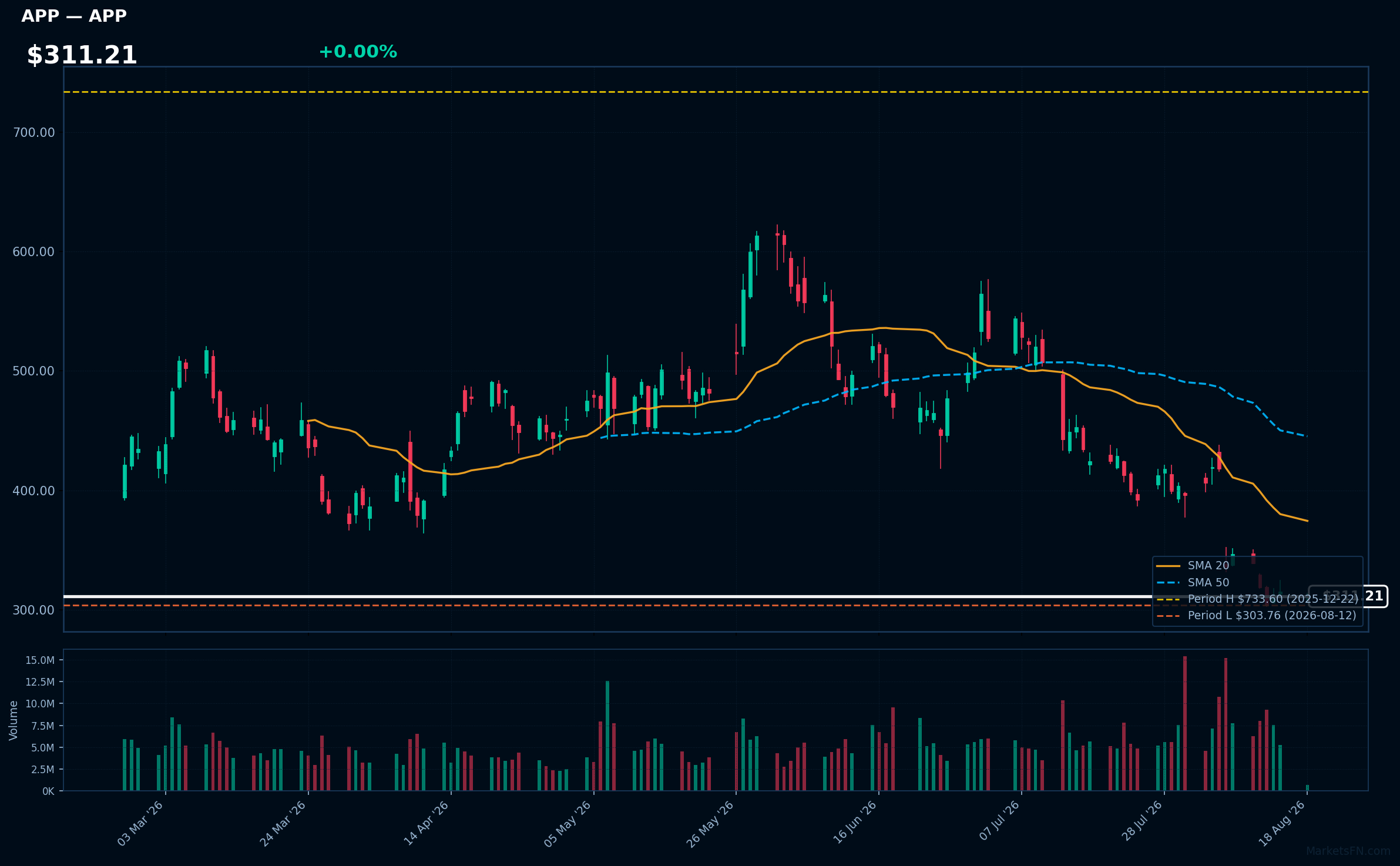Click the 300.00 price axis label
Image resolution: width=1400 pixels, height=866 pixels.
33,610
